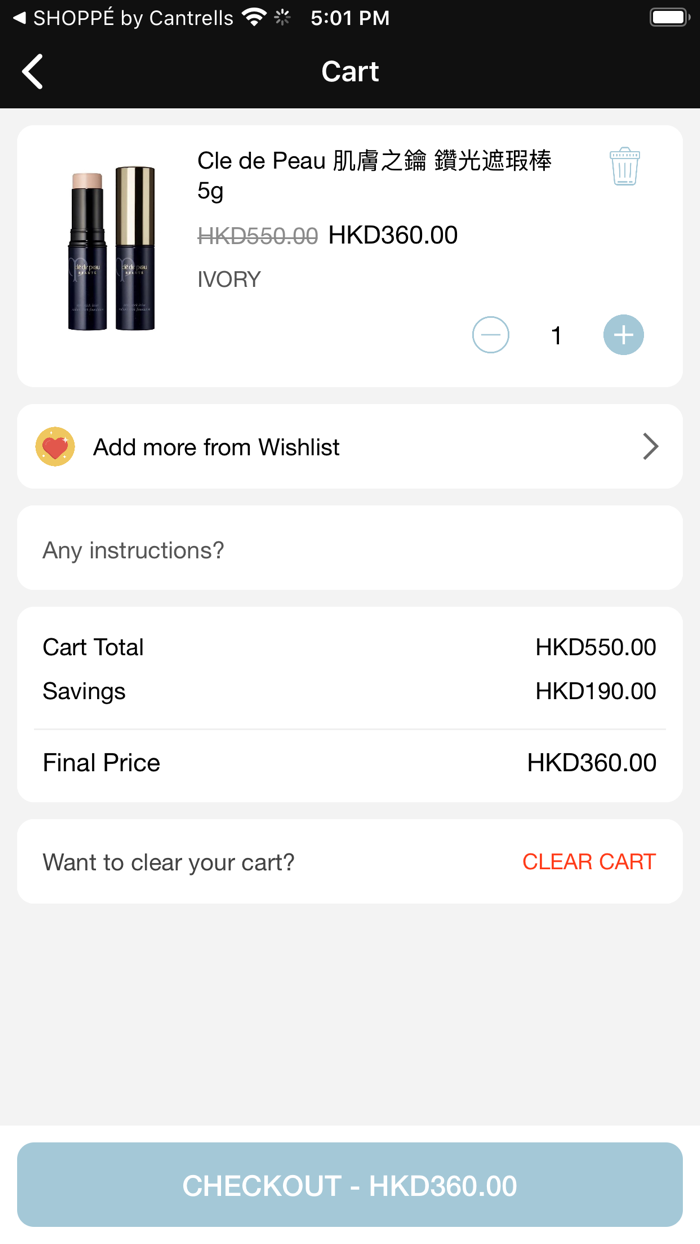Image resolution: width=700 pixels, height=1244 pixels.
Task: Tap the Cart header title
Action: (x=350, y=72)
